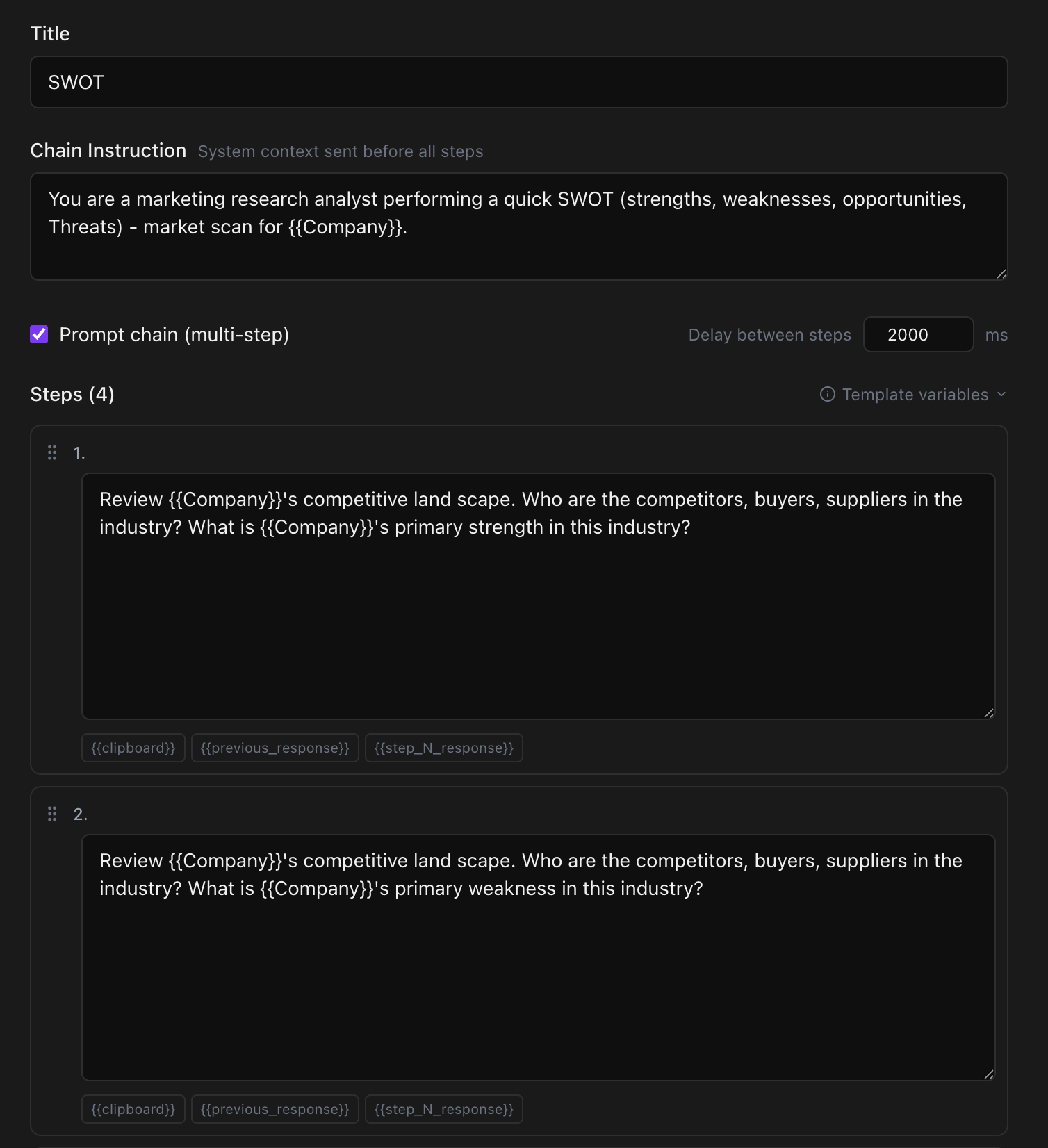Click the resize grip of Chain Instruction box
Viewport: 1048px width, 1148px height.
(1001, 273)
